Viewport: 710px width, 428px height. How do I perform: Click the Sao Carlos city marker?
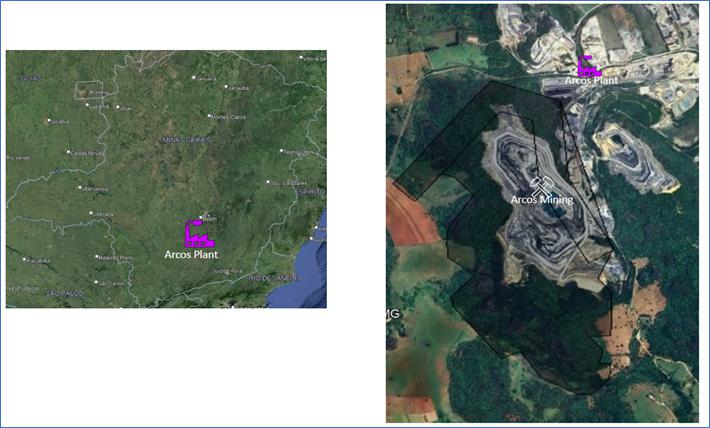[95, 283]
